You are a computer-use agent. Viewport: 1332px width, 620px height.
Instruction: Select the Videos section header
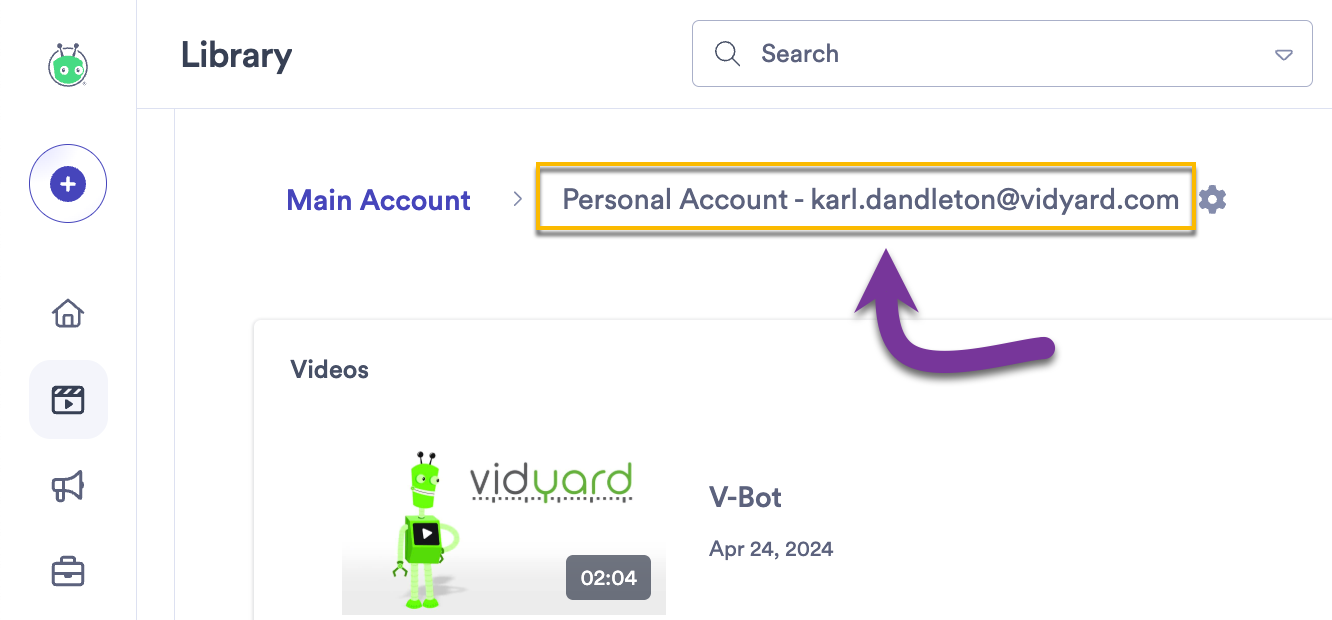[330, 369]
